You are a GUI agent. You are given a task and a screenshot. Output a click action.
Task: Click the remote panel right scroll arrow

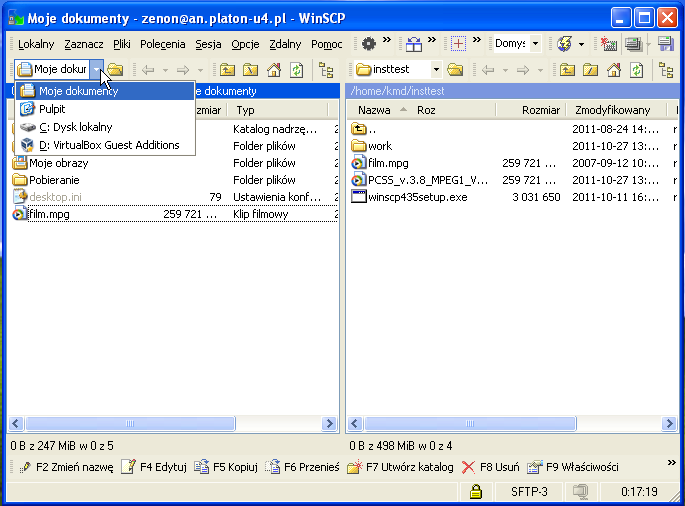tap(669, 423)
